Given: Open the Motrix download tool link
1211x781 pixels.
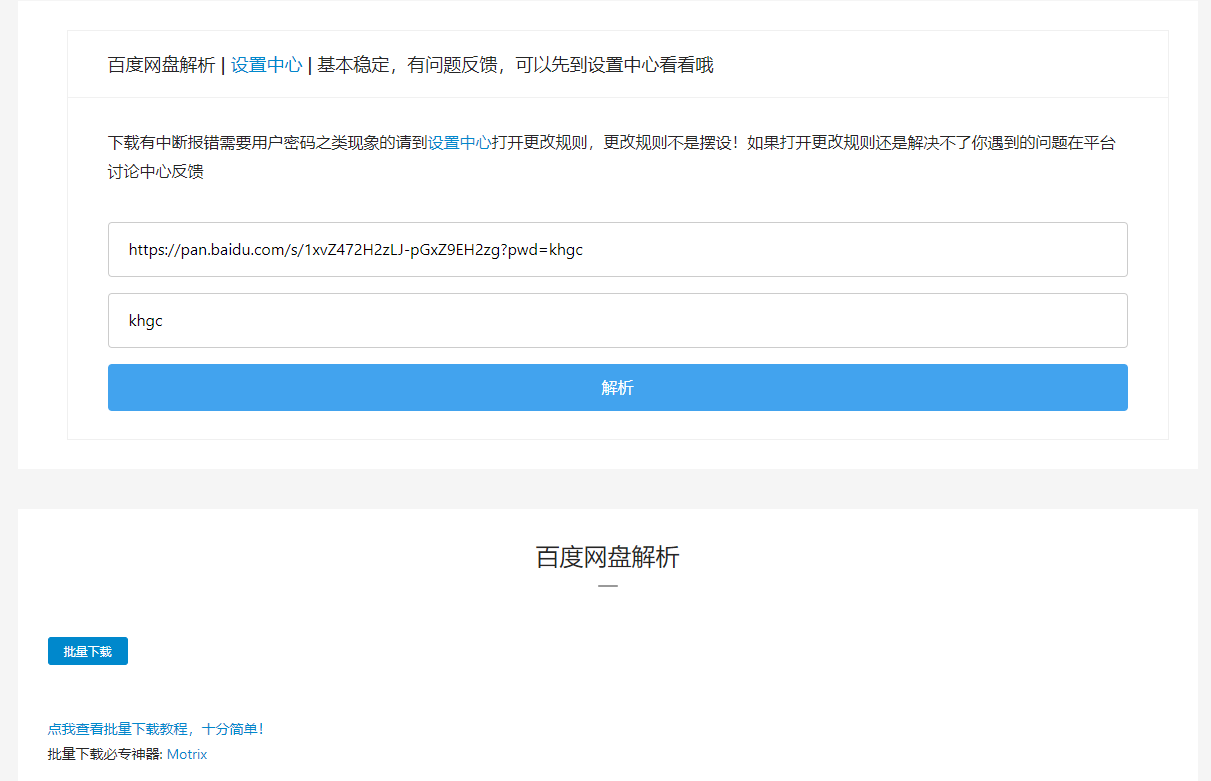Looking at the screenshot, I should pos(187,754).
